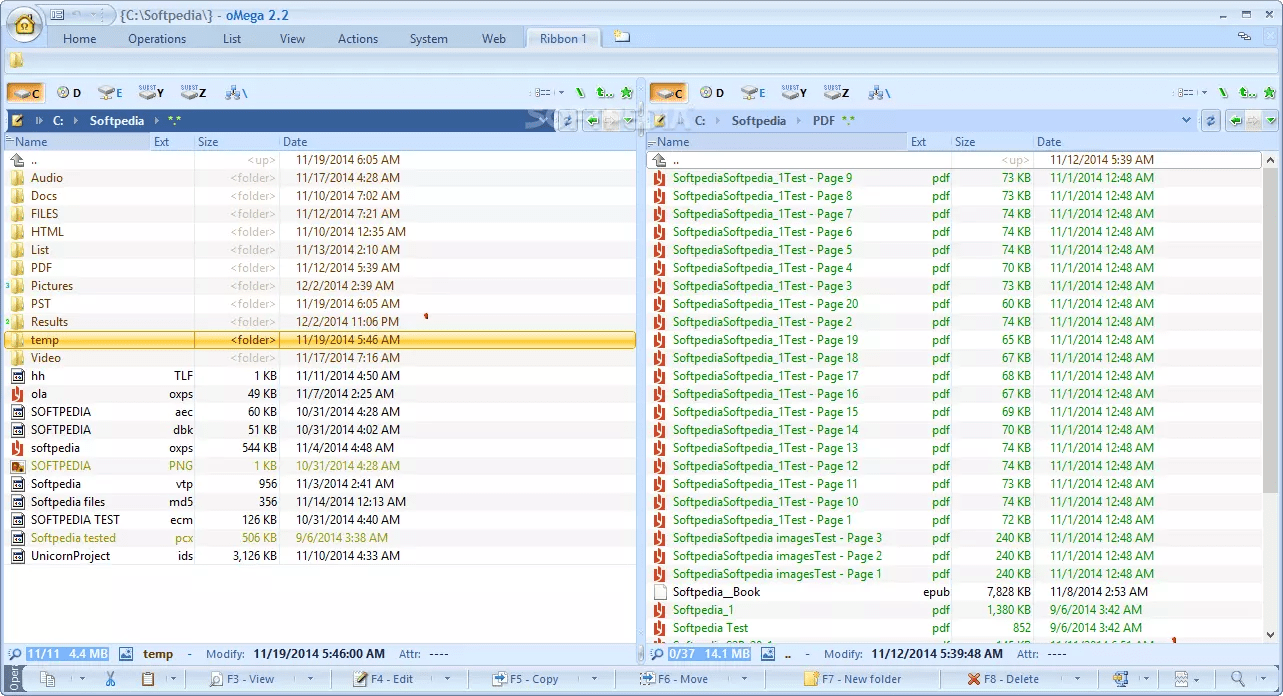Open the F3 - View dropdown arrow
The width and height of the screenshot is (1283, 696).
310,679
